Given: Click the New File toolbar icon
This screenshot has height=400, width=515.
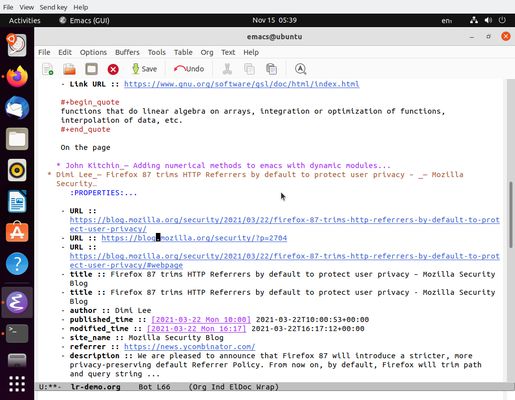Looking at the screenshot, I should pyautogui.click(x=48, y=69).
